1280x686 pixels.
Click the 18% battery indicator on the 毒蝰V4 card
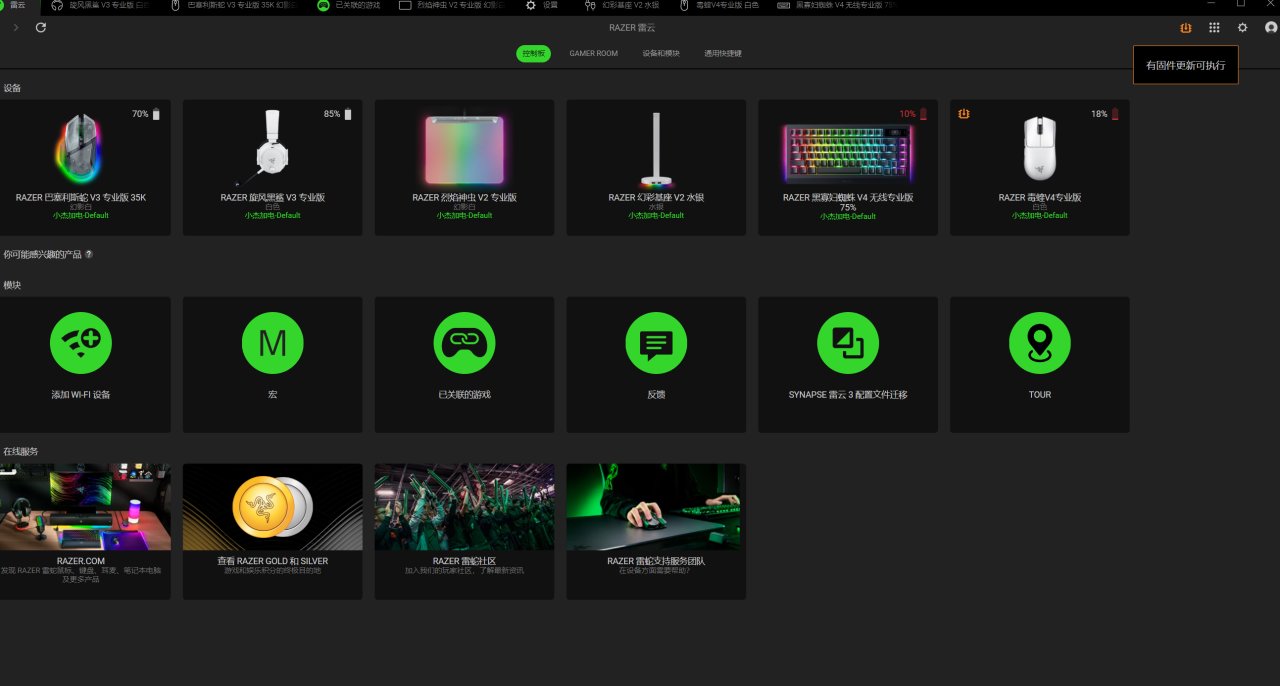(1105, 114)
